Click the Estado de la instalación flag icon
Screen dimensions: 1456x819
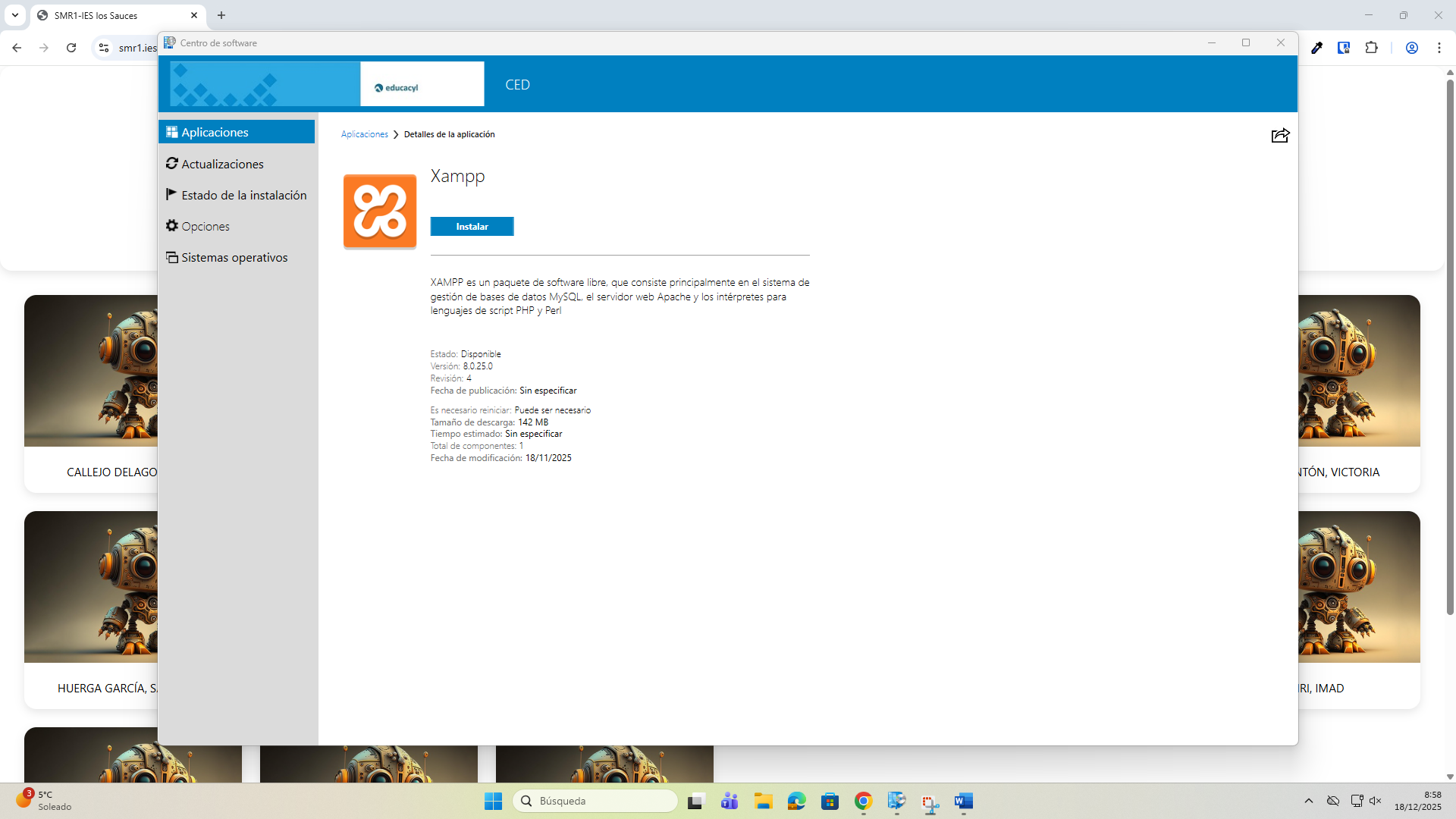(171, 194)
